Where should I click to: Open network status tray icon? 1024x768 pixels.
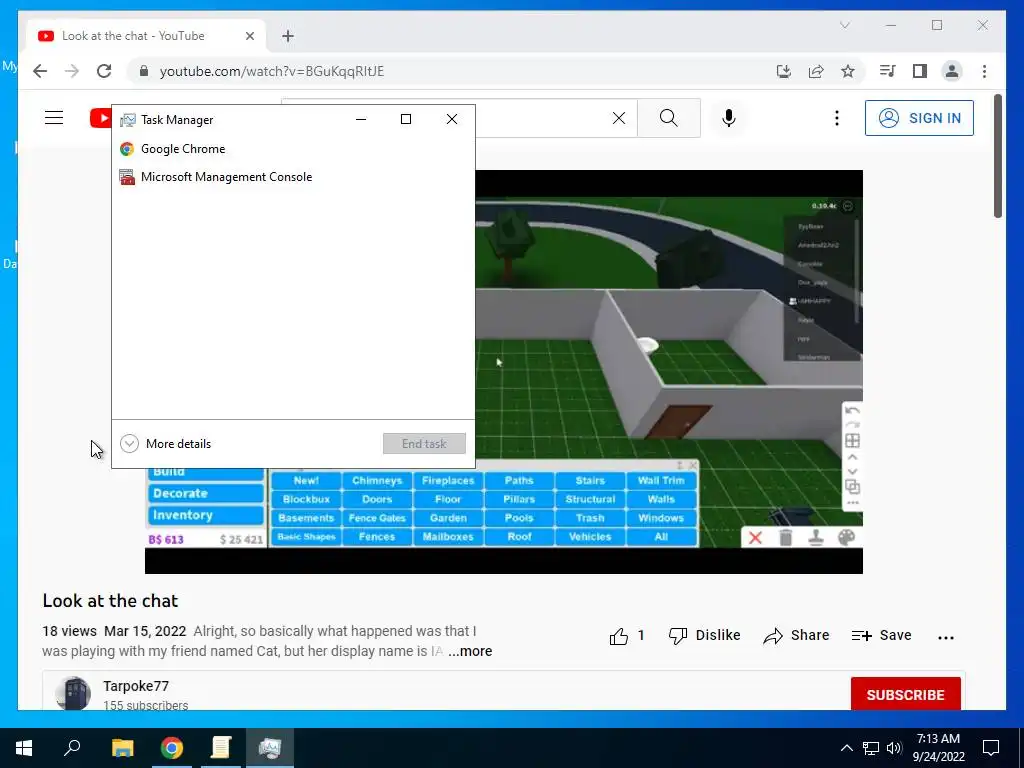coord(871,748)
